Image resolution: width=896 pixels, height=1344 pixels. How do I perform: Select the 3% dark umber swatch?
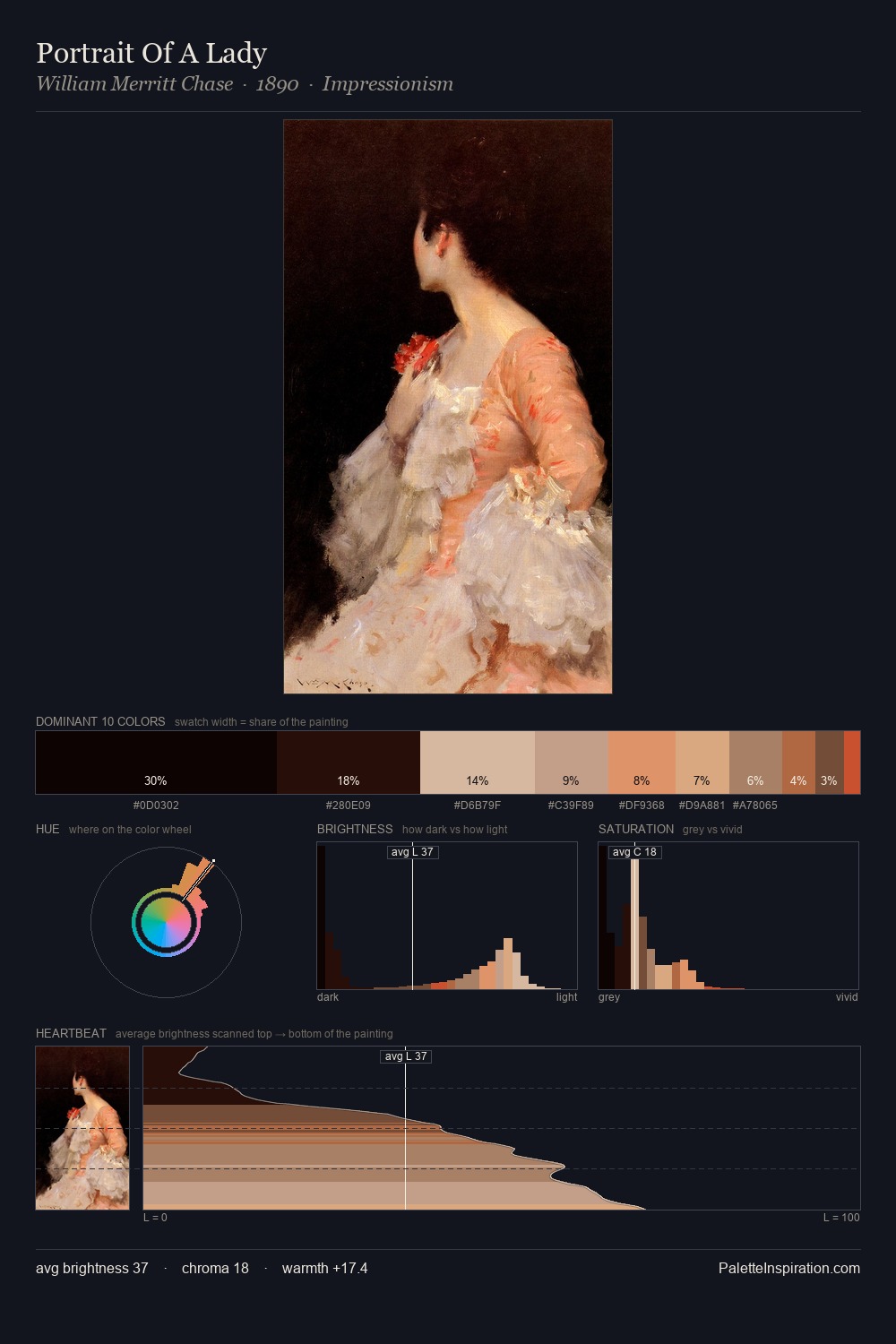click(830, 762)
